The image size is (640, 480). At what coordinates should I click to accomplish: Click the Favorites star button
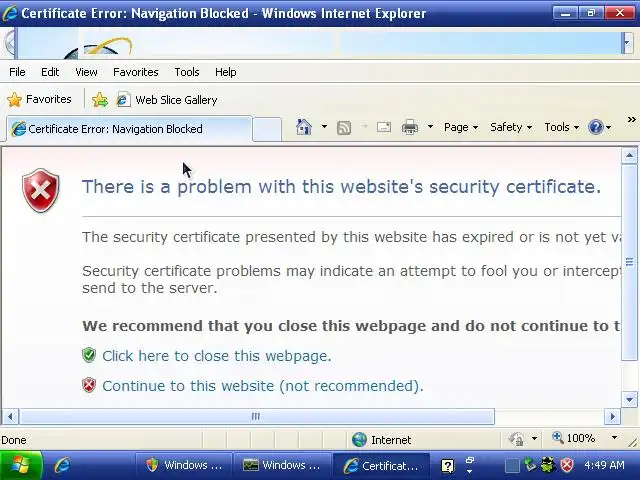pyautogui.click(x=39, y=99)
